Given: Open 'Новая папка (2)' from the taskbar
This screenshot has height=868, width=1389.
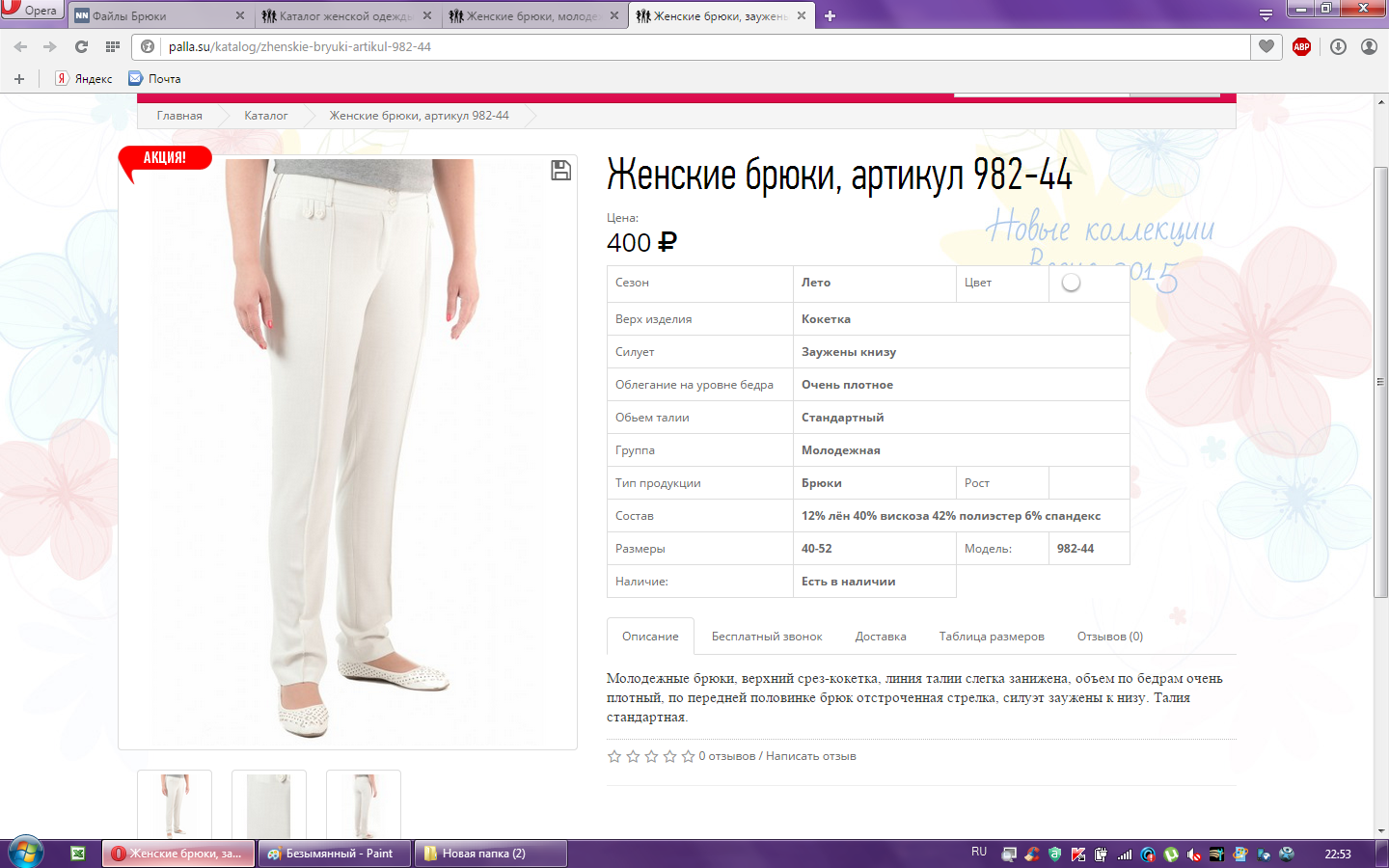Looking at the screenshot, I should click(490, 854).
